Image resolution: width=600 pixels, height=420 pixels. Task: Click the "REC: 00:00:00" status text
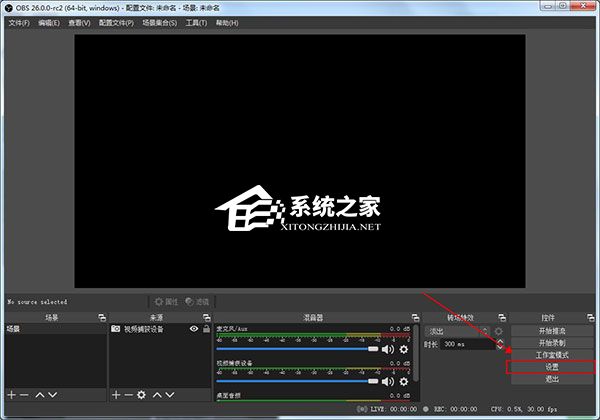tap(455, 409)
